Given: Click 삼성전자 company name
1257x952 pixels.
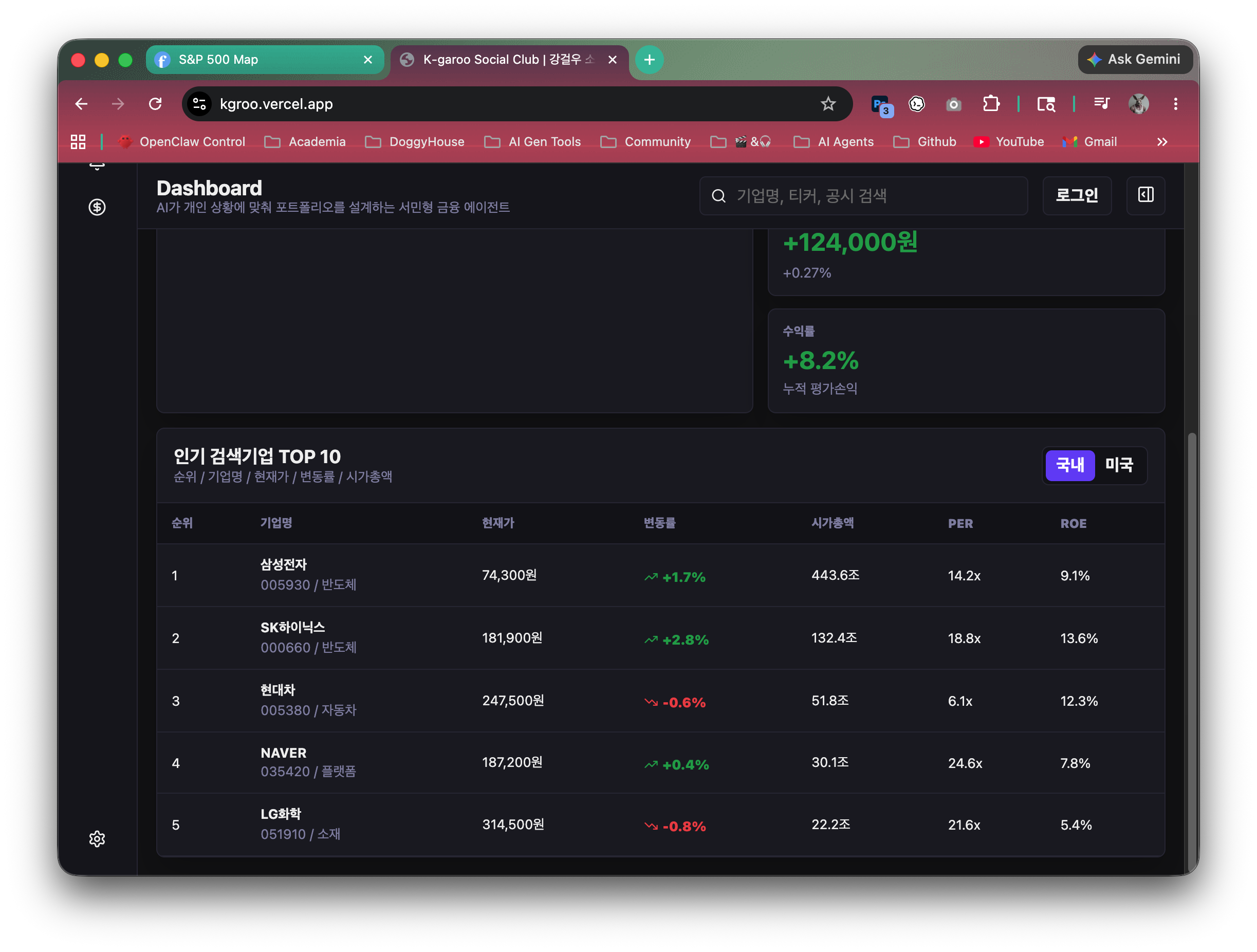Looking at the screenshot, I should (x=284, y=564).
